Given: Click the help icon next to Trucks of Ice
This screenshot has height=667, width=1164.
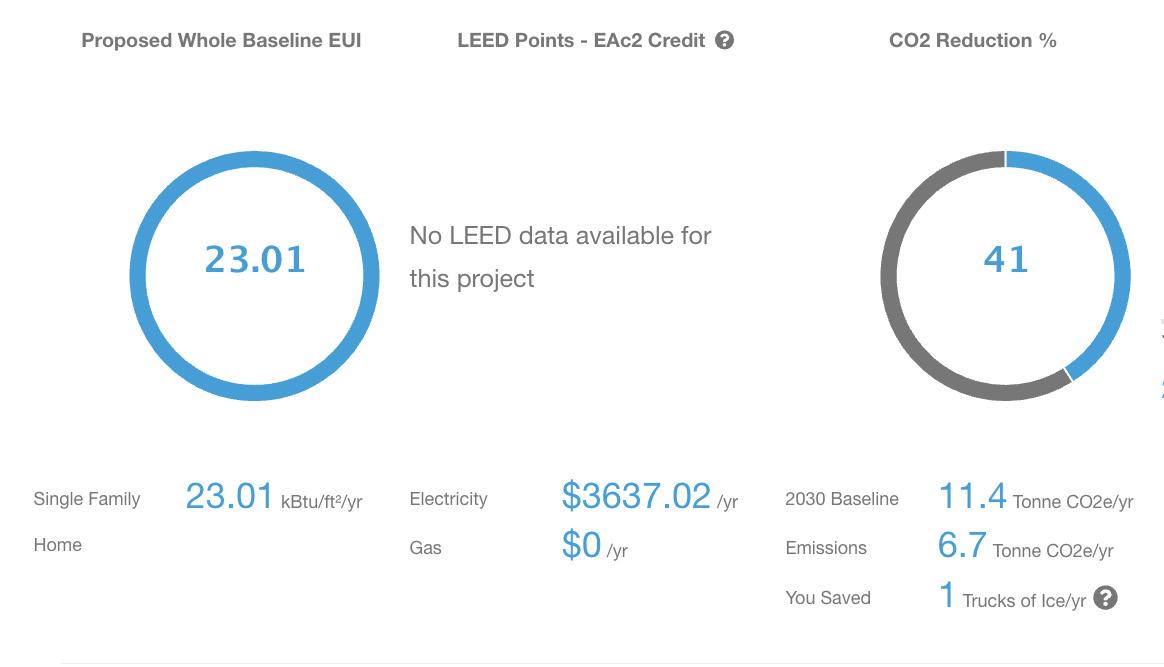Looking at the screenshot, I should (1105, 598).
